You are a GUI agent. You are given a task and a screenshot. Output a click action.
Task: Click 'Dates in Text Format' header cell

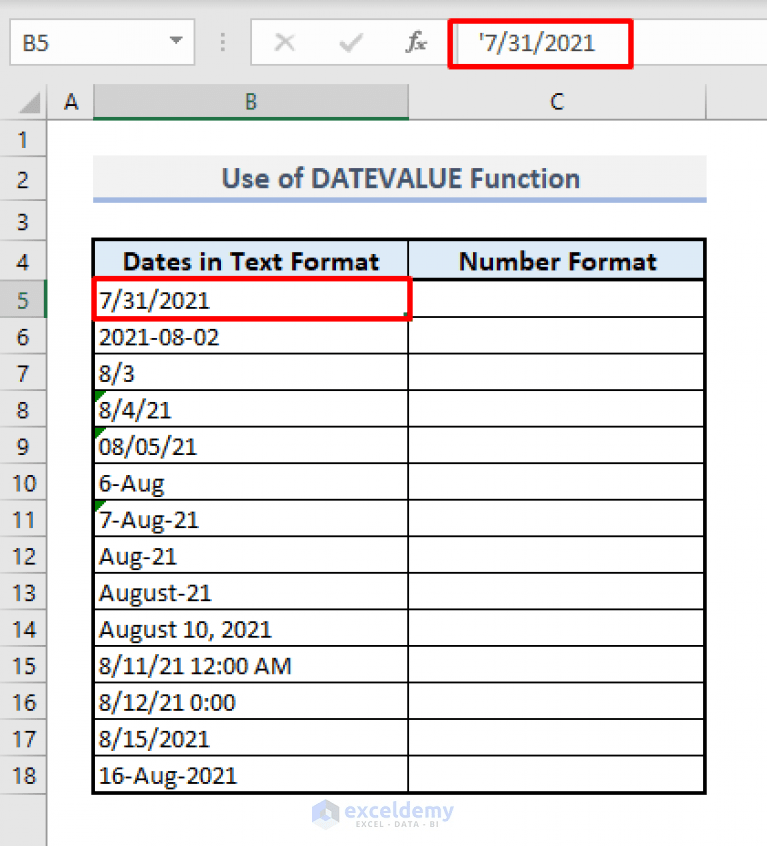[251, 261]
